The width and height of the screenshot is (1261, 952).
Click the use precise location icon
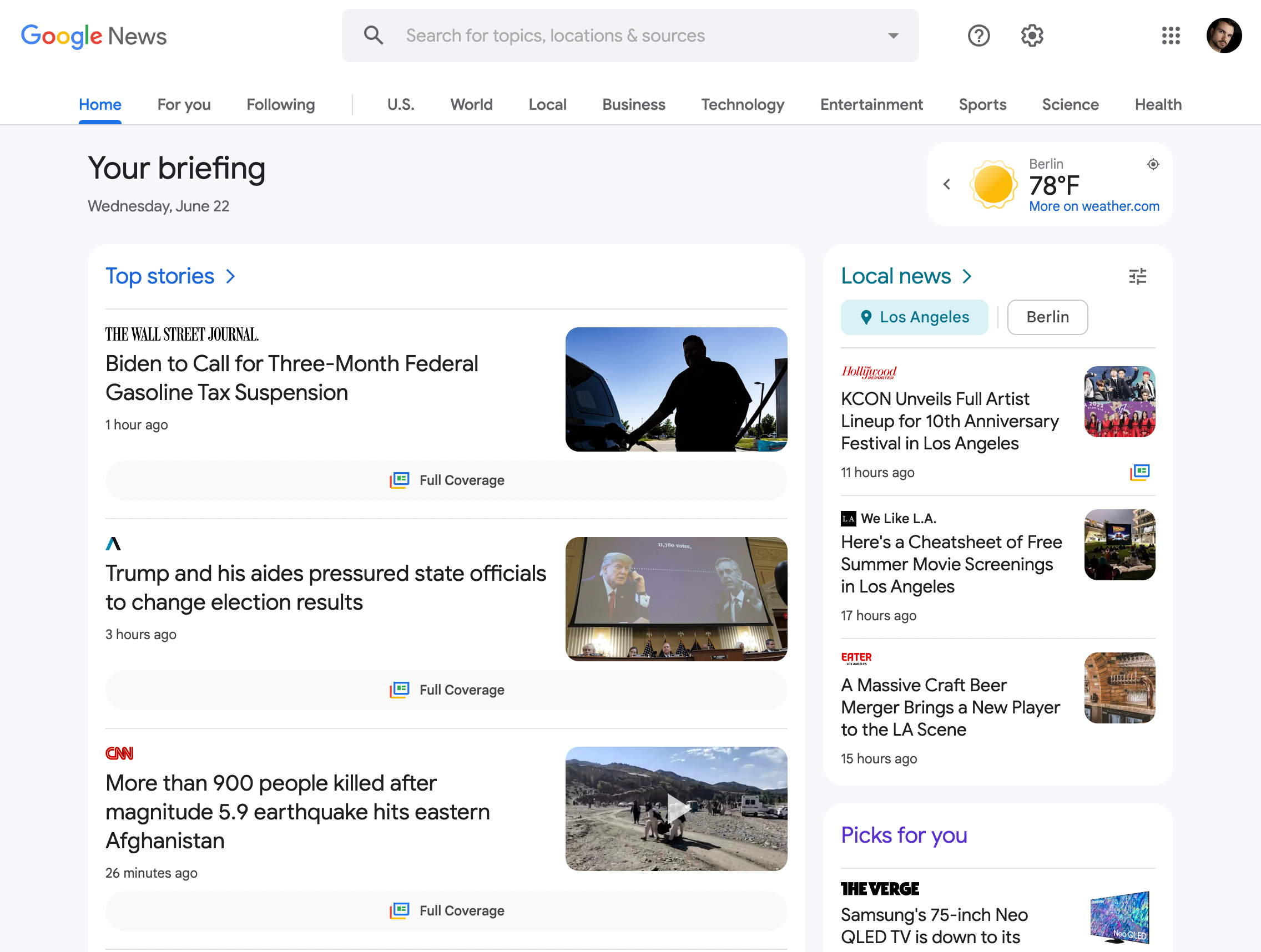click(1153, 164)
